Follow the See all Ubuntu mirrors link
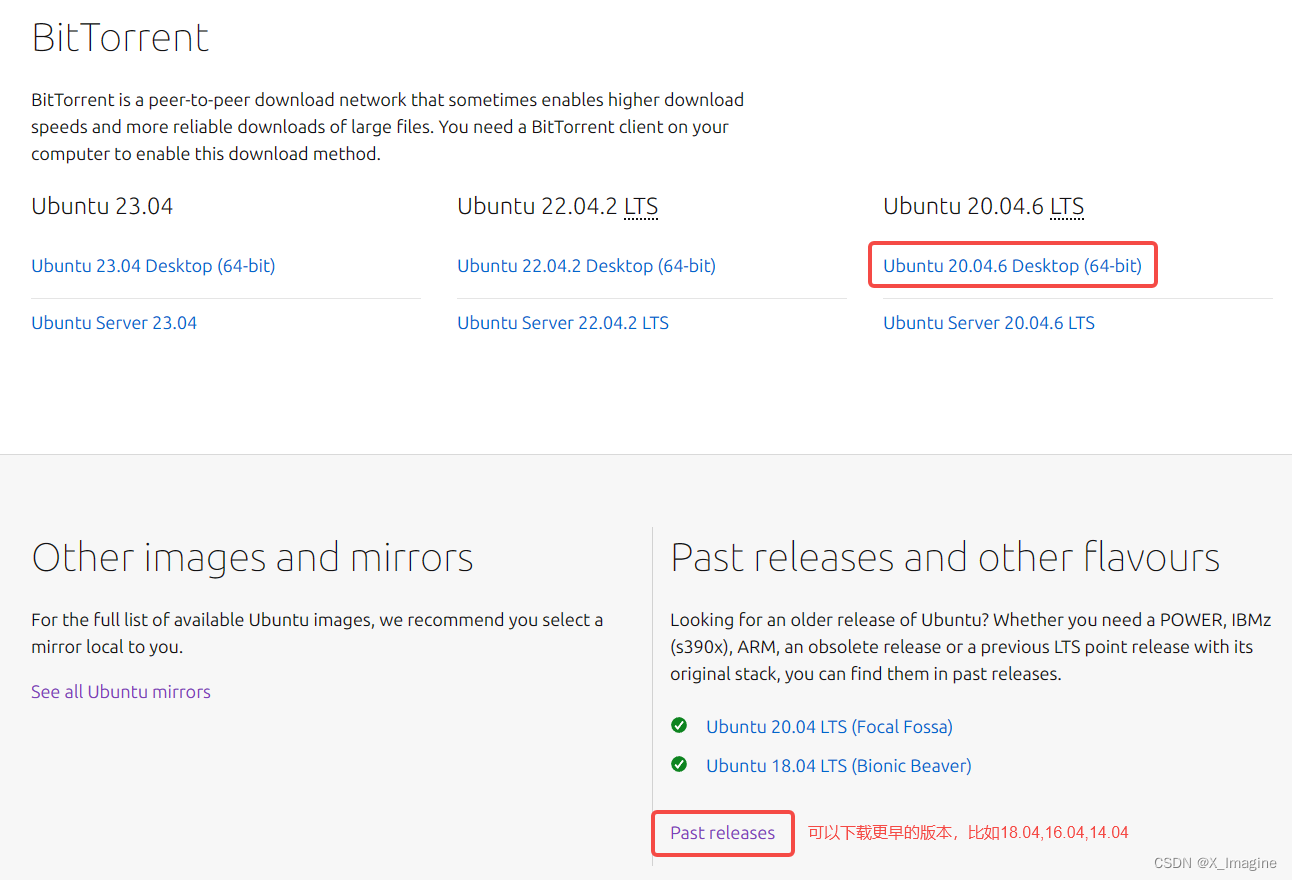 121,692
